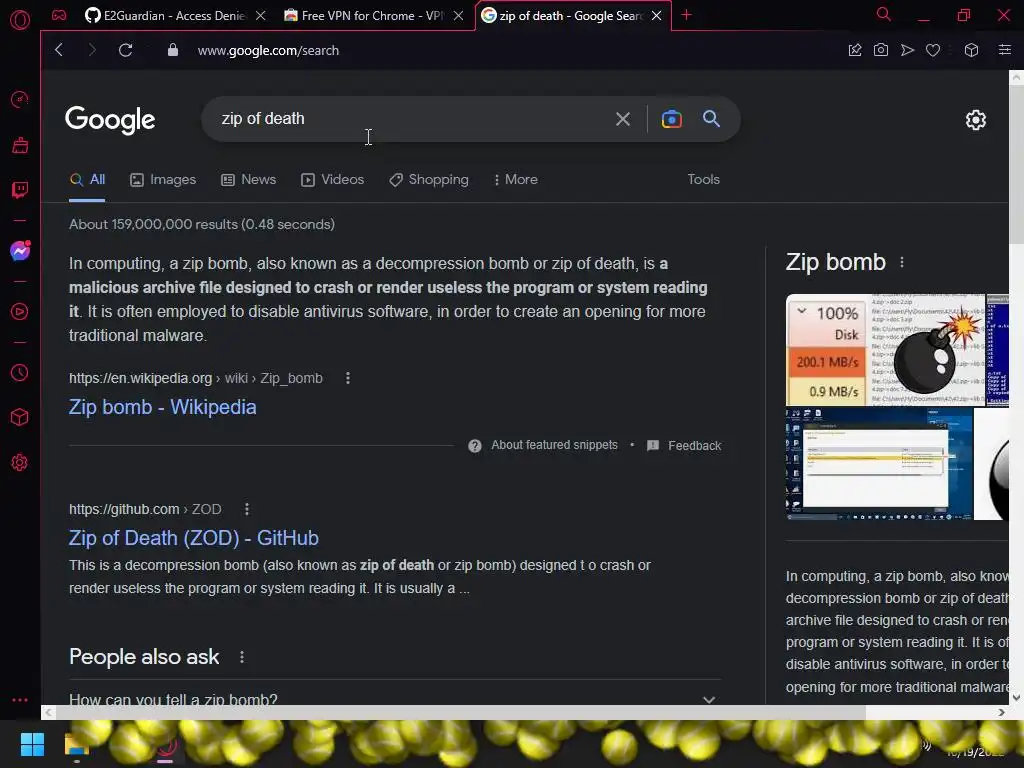Image resolution: width=1024 pixels, height=768 pixels.
Task: Open GX Cleaner broom icon in sidebar
Action: [x=20, y=145]
